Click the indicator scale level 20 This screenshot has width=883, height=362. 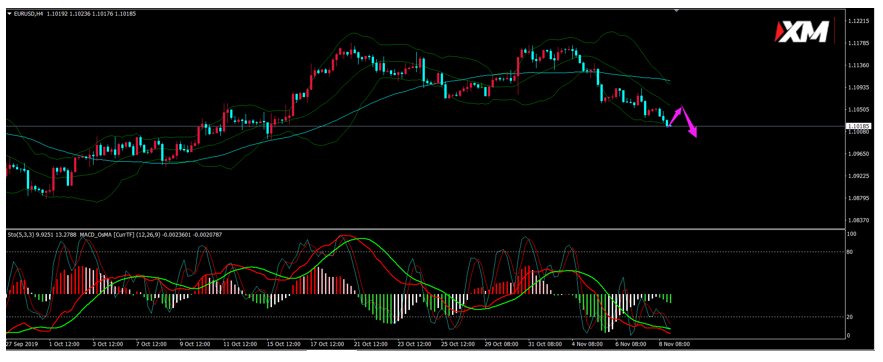pyautogui.click(x=850, y=318)
